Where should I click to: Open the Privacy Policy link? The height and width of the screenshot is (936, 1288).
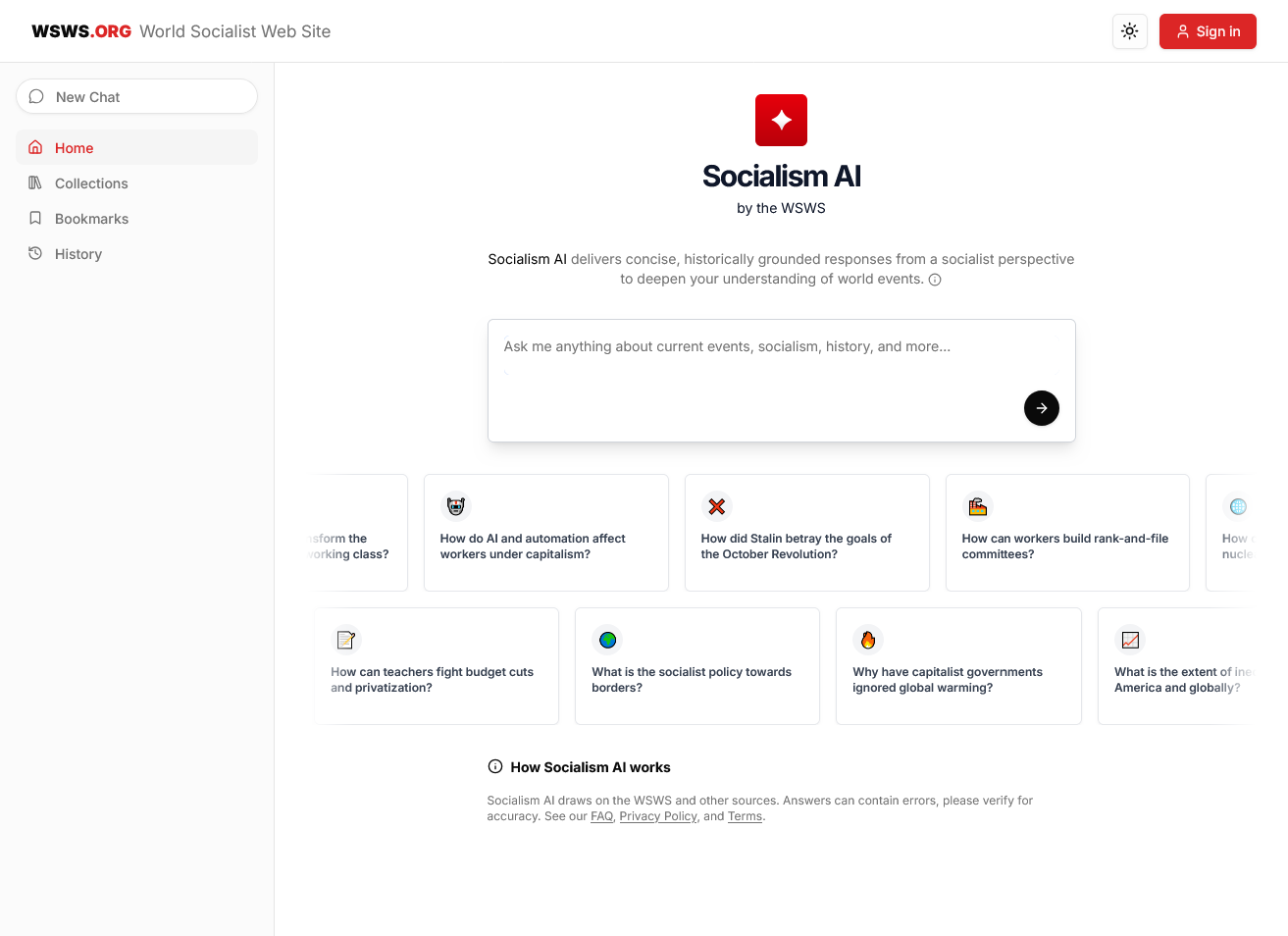658,816
